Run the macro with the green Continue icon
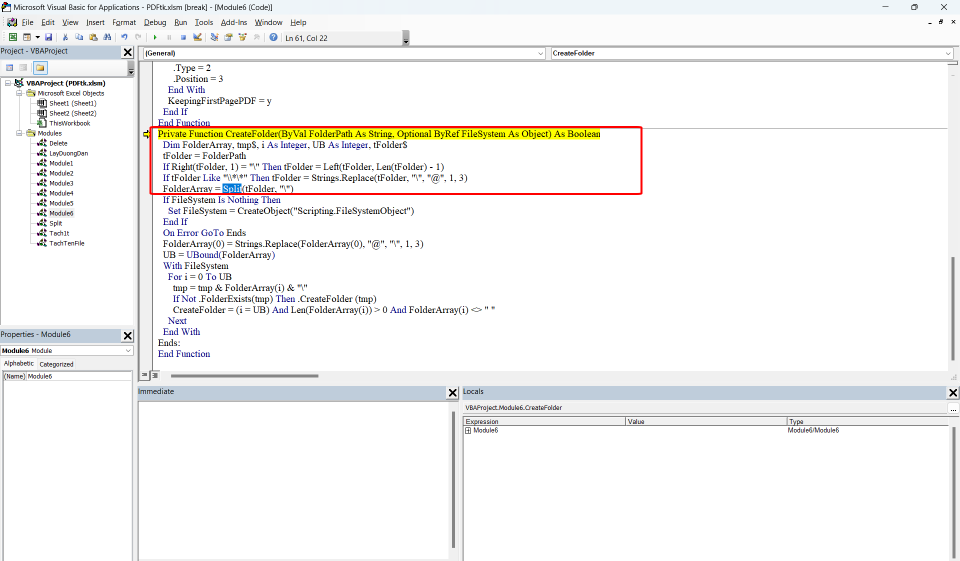The image size is (960, 561). [x=155, y=37]
